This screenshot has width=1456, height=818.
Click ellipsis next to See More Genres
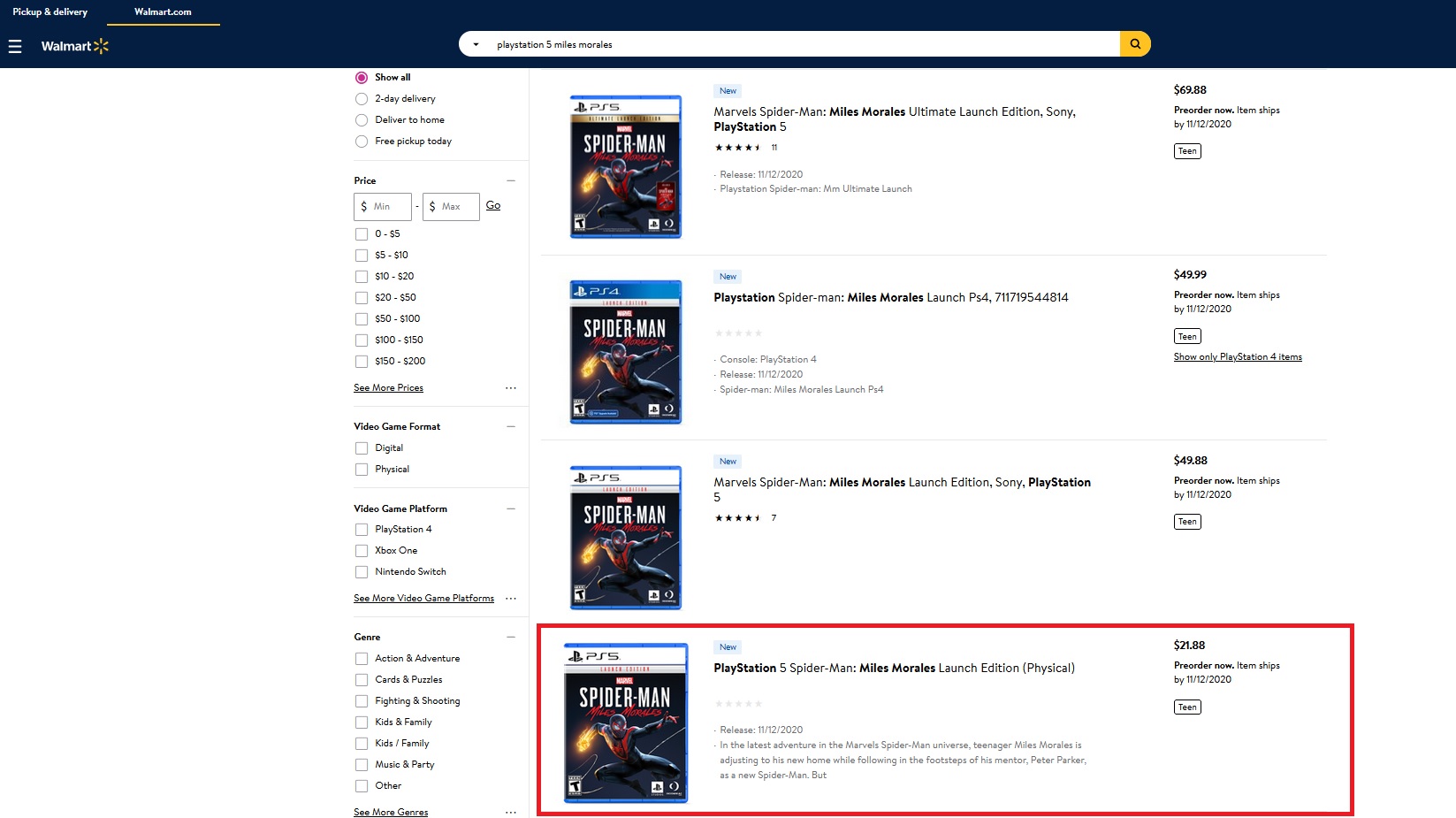(x=511, y=813)
